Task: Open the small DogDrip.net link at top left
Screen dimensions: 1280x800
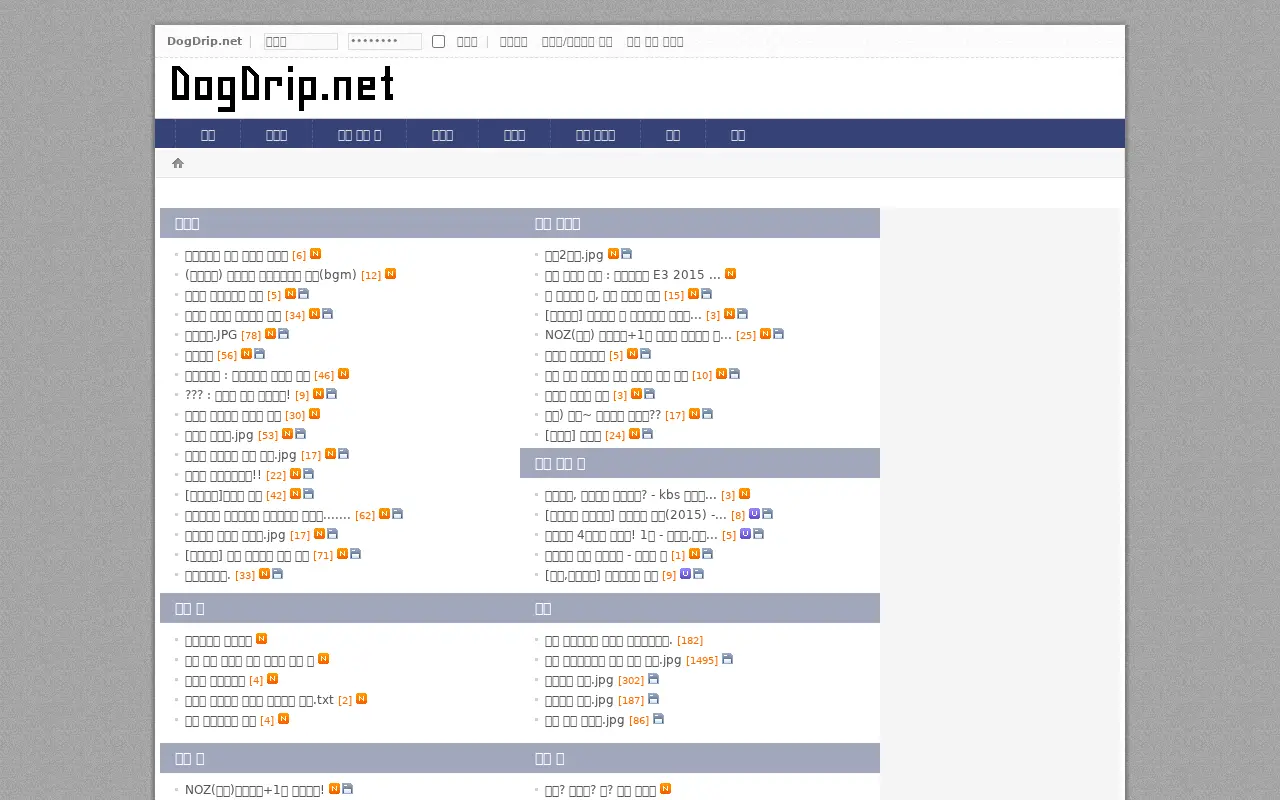Action: pyautogui.click(x=204, y=41)
